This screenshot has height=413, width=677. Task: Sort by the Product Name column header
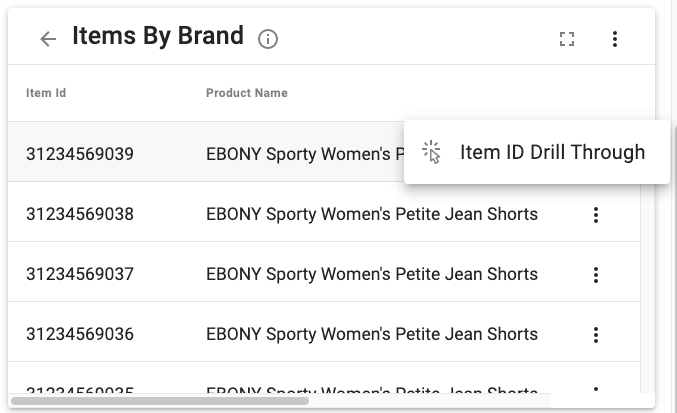247,93
